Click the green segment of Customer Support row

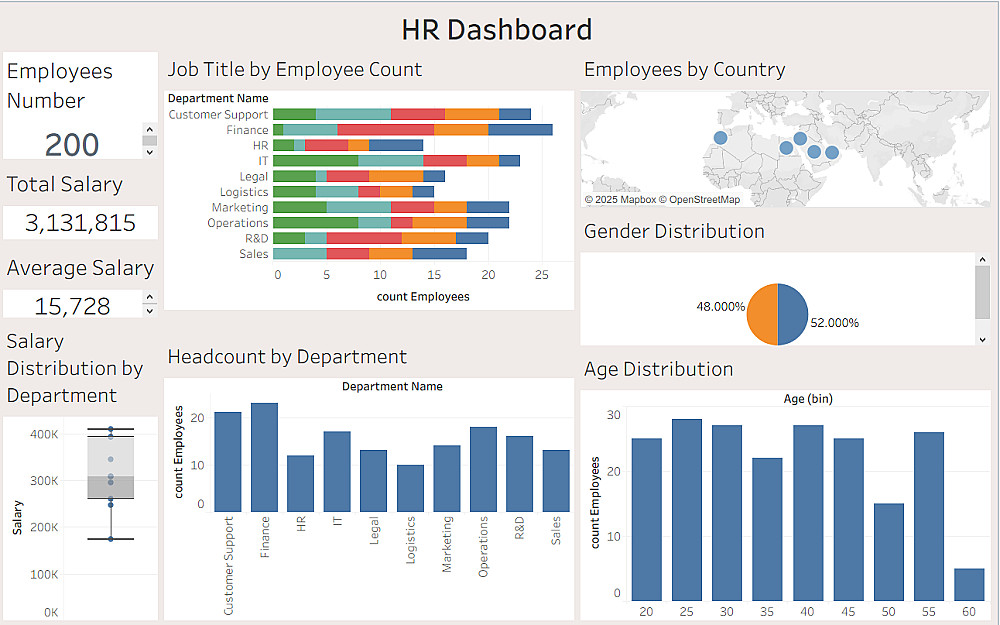click(x=295, y=114)
